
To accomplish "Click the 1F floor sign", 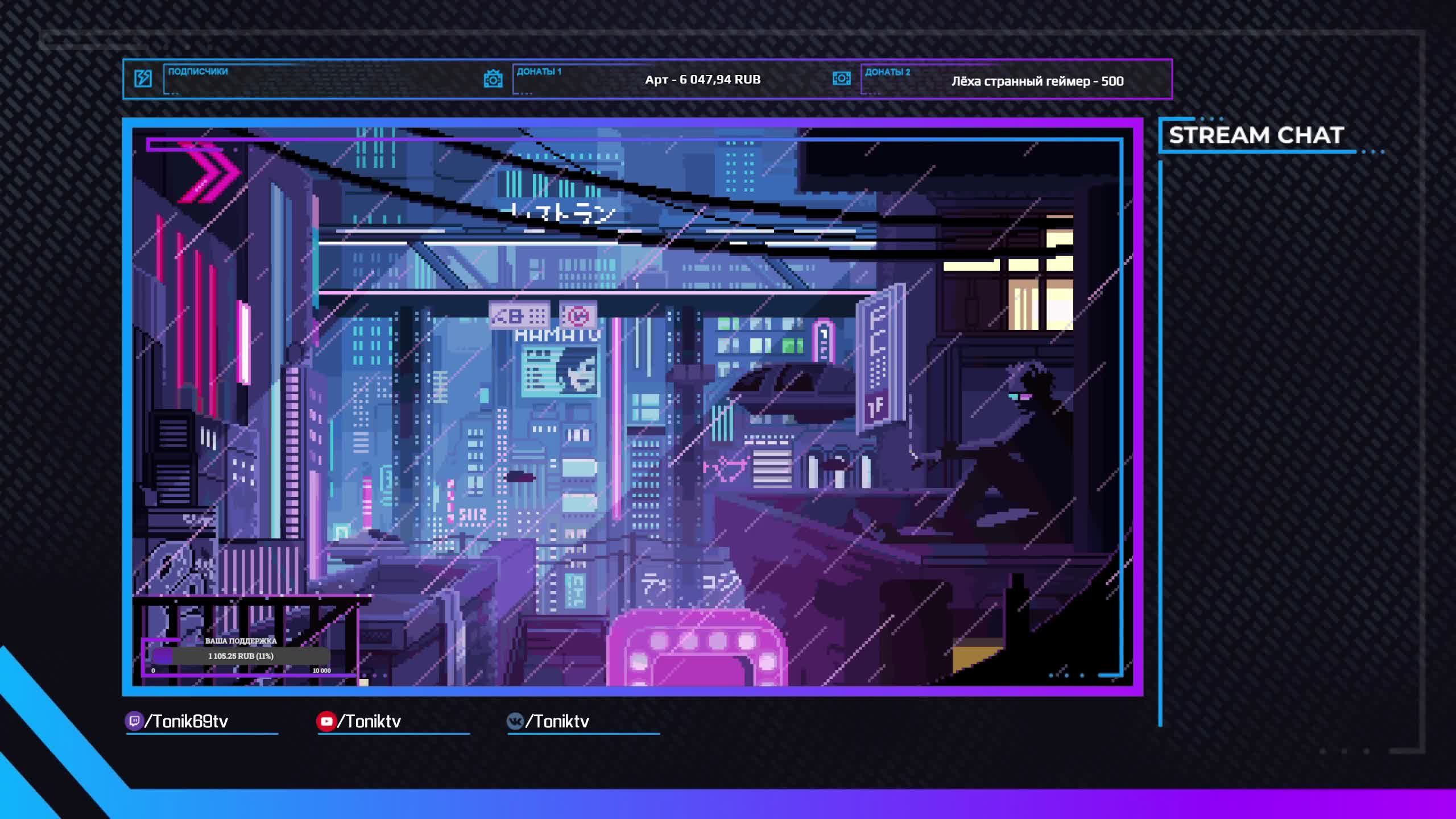I will (x=876, y=407).
